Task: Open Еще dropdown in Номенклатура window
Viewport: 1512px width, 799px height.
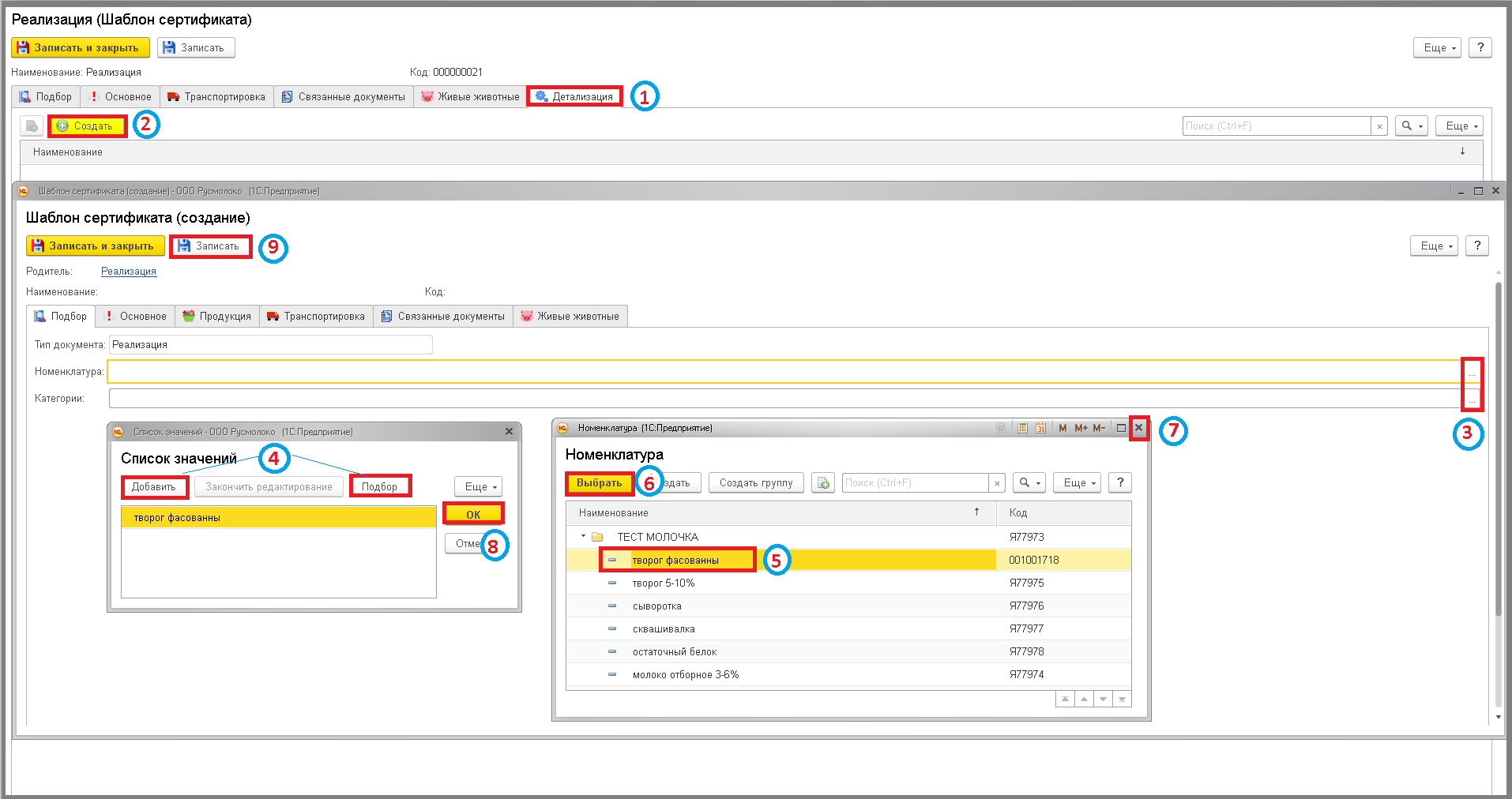Action: click(x=1077, y=482)
